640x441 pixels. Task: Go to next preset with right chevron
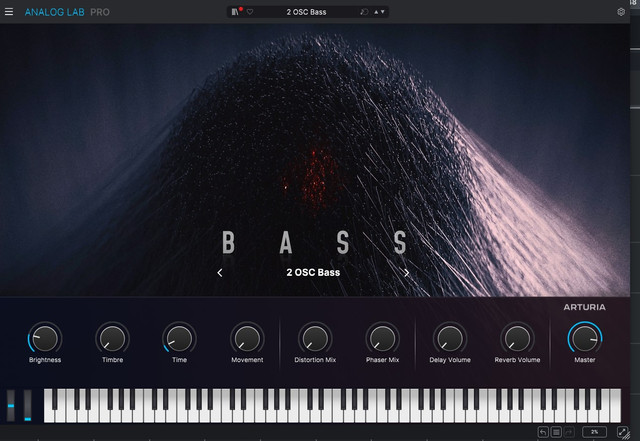406,272
